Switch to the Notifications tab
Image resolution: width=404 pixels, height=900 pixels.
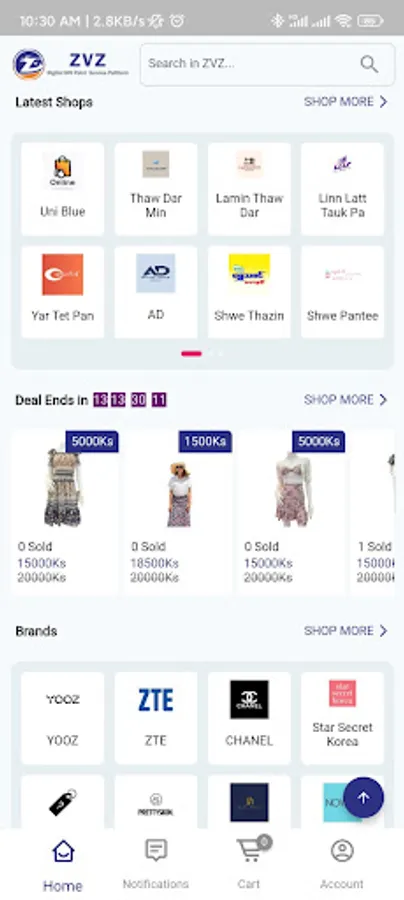pyautogui.click(x=156, y=864)
